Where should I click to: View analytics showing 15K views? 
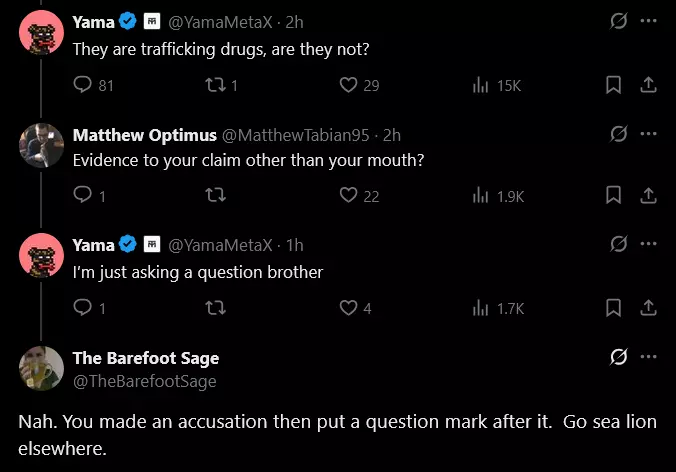point(497,85)
